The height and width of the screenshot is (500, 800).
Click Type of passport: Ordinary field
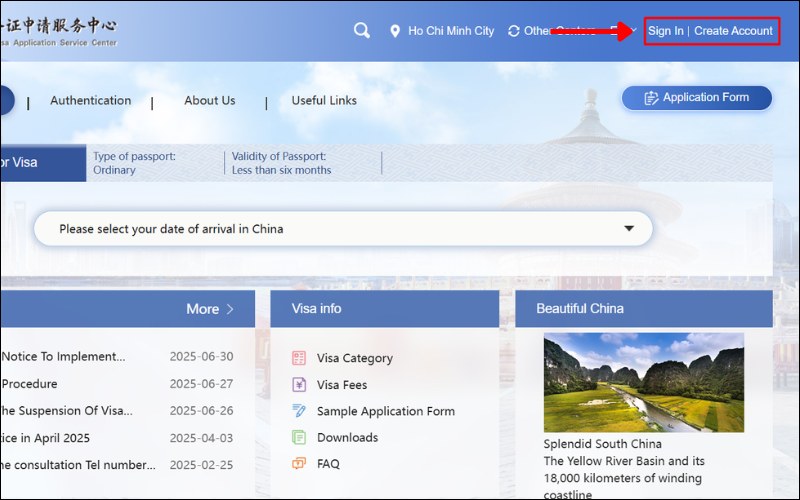pos(134,163)
